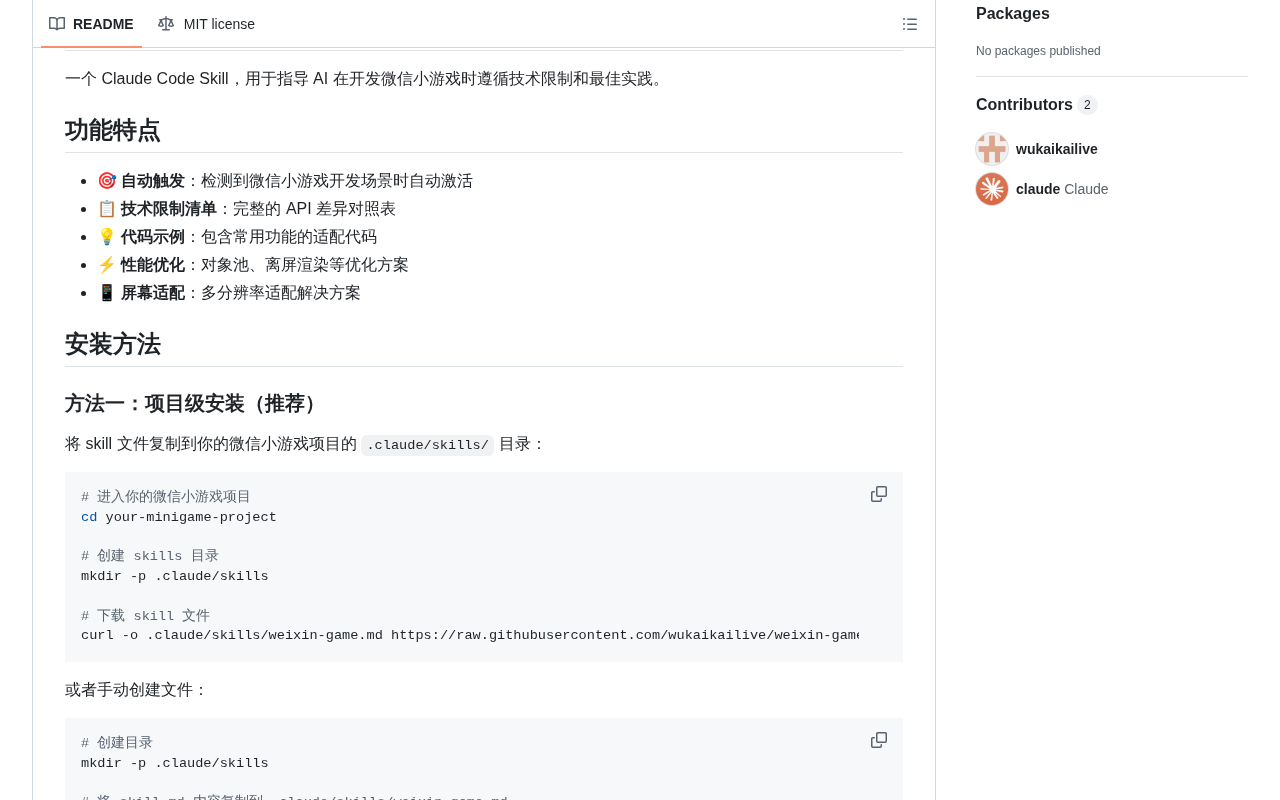The image size is (1280, 800).
Task: Copy the project install code block
Action: click(879, 494)
